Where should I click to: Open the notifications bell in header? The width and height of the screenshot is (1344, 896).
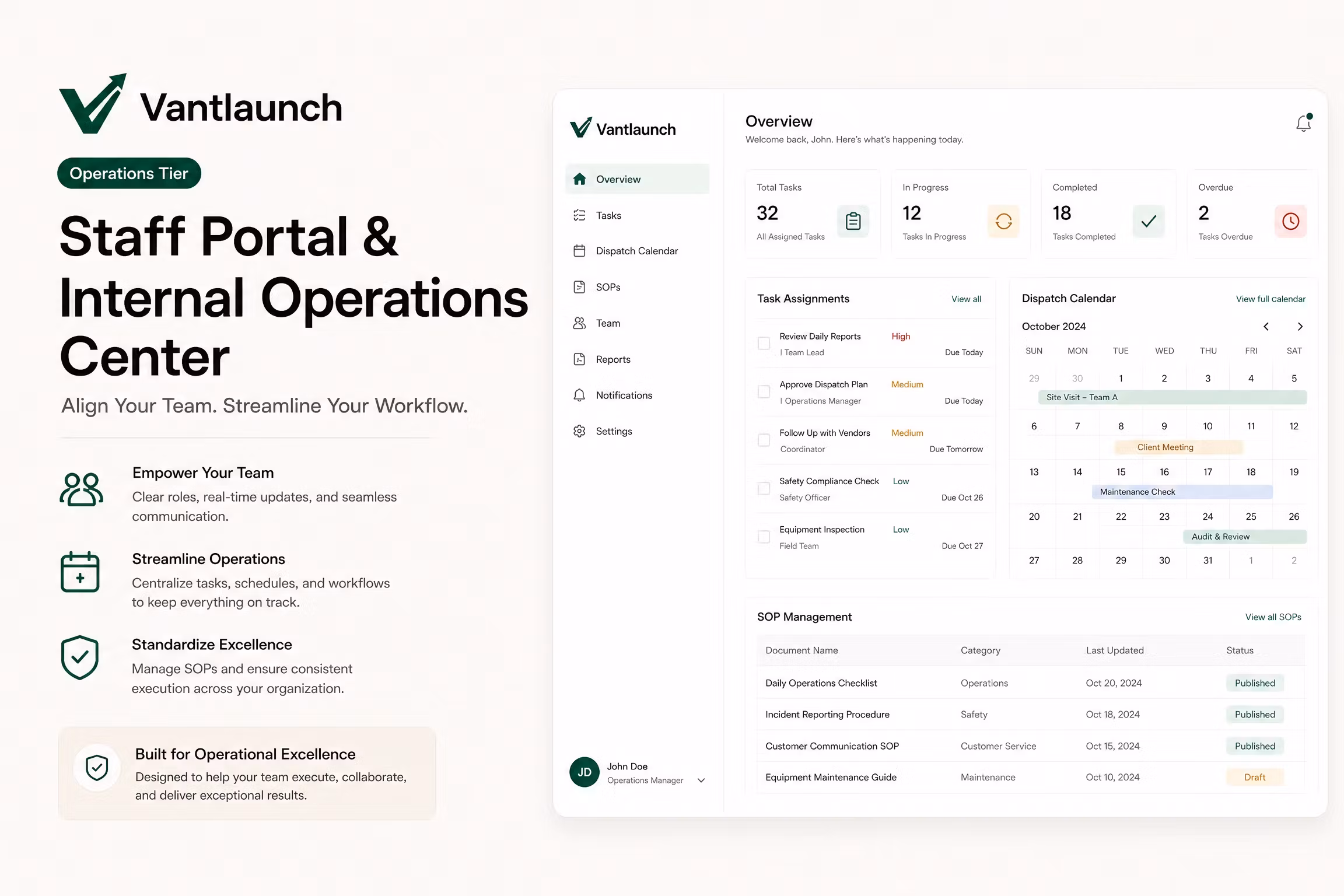tap(1303, 123)
